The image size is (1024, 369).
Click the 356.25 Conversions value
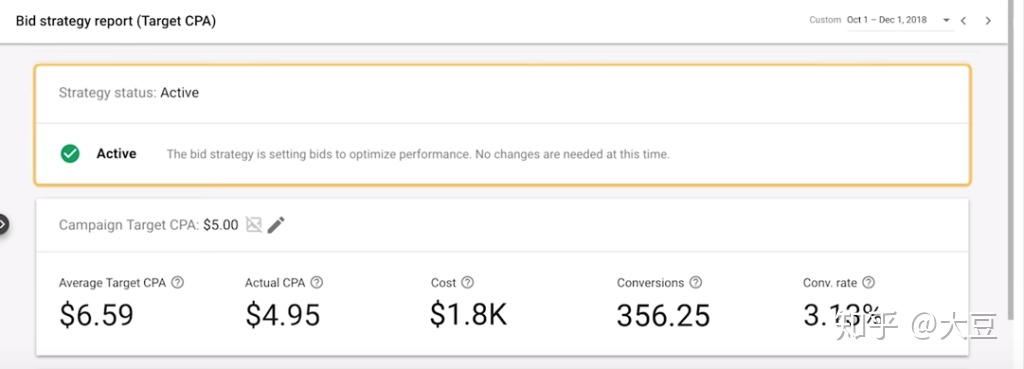point(664,315)
